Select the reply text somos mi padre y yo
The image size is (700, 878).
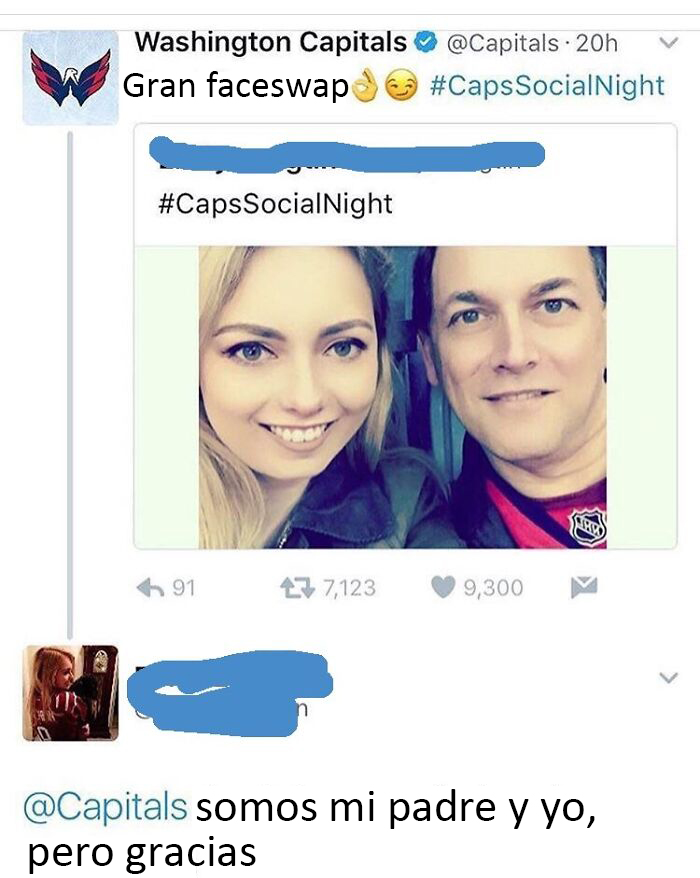click(395, 808)
